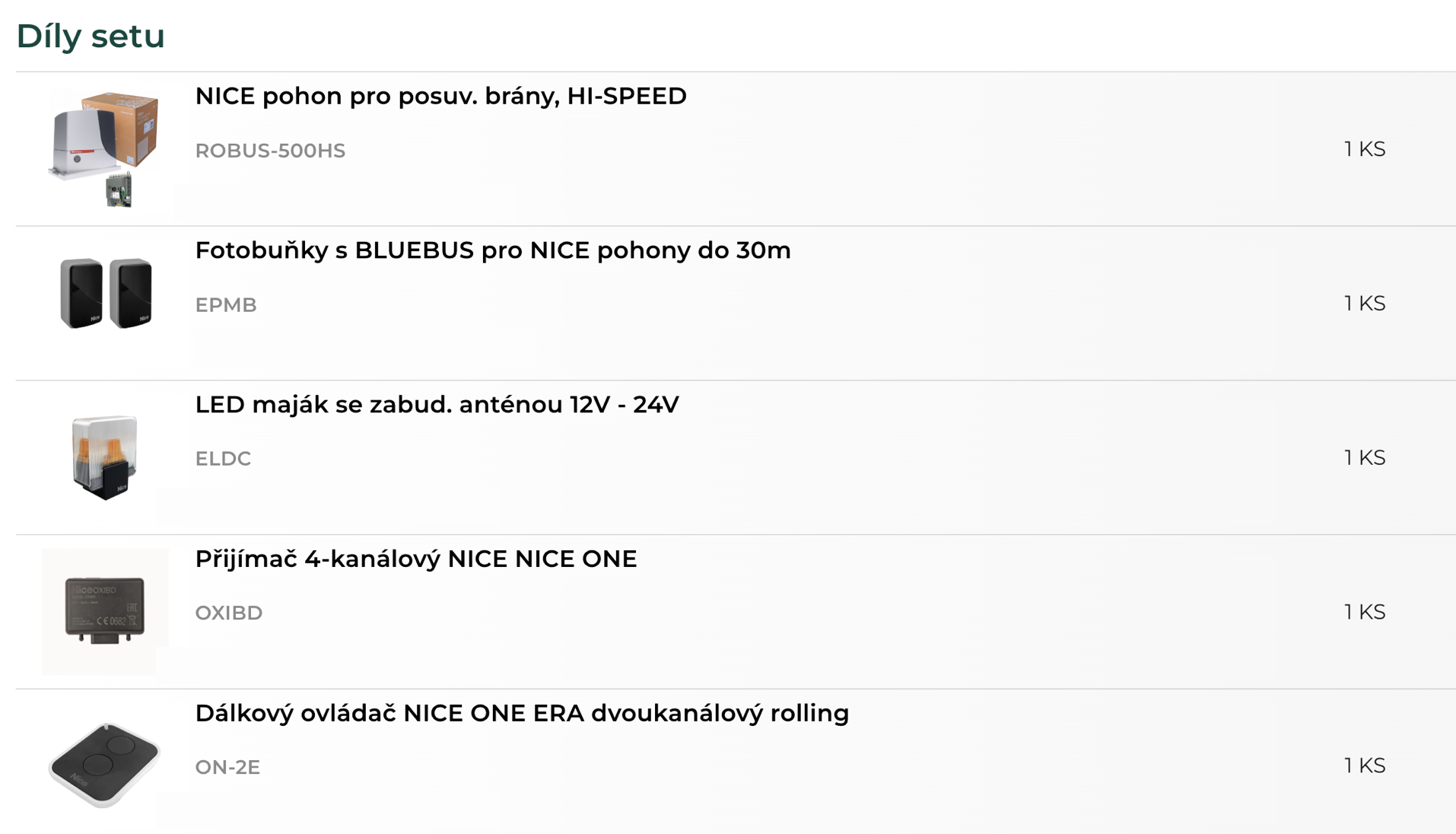
Task: Click the 1 KS quantity for OXIBD
Action: click(1365, 612)
